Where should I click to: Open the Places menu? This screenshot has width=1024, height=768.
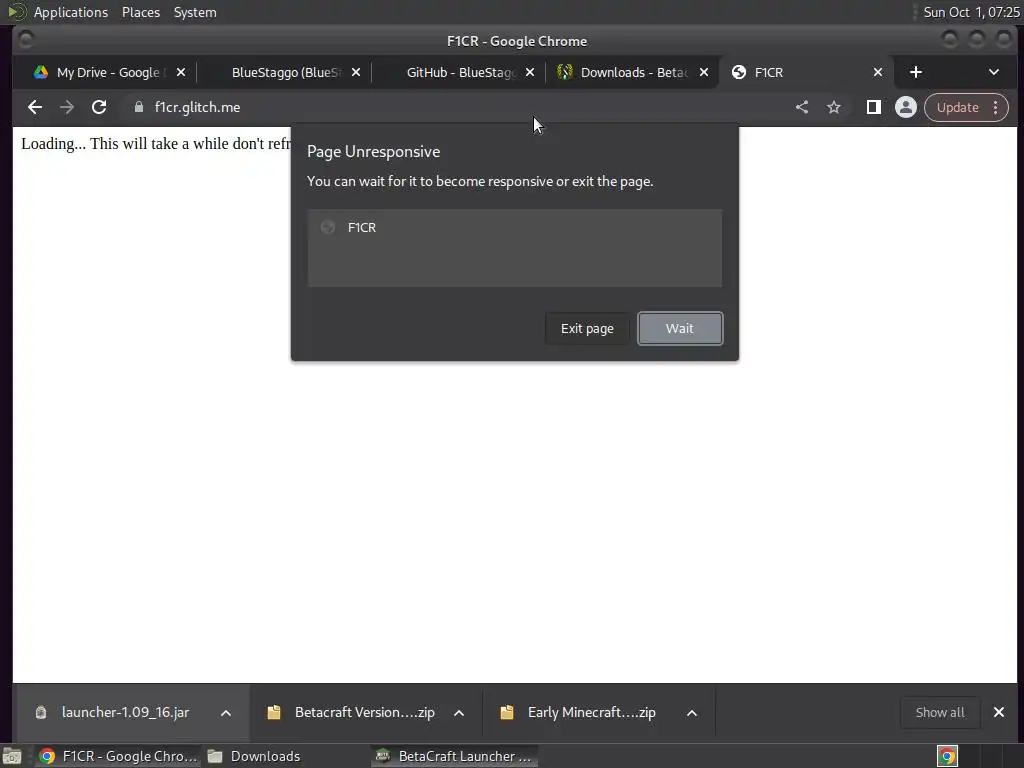tap(141, 12)
